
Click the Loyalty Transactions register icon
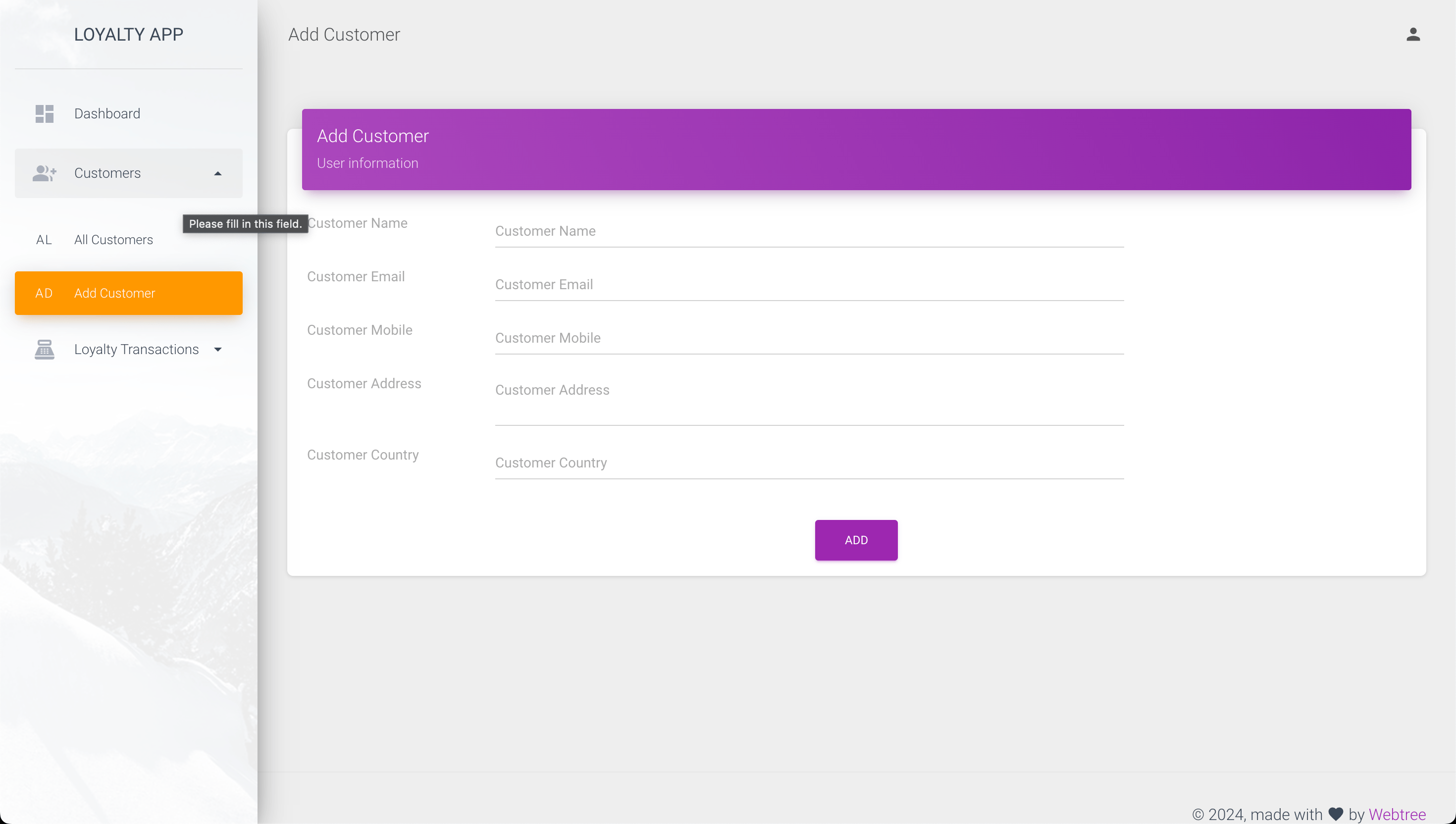click(44, 349)
